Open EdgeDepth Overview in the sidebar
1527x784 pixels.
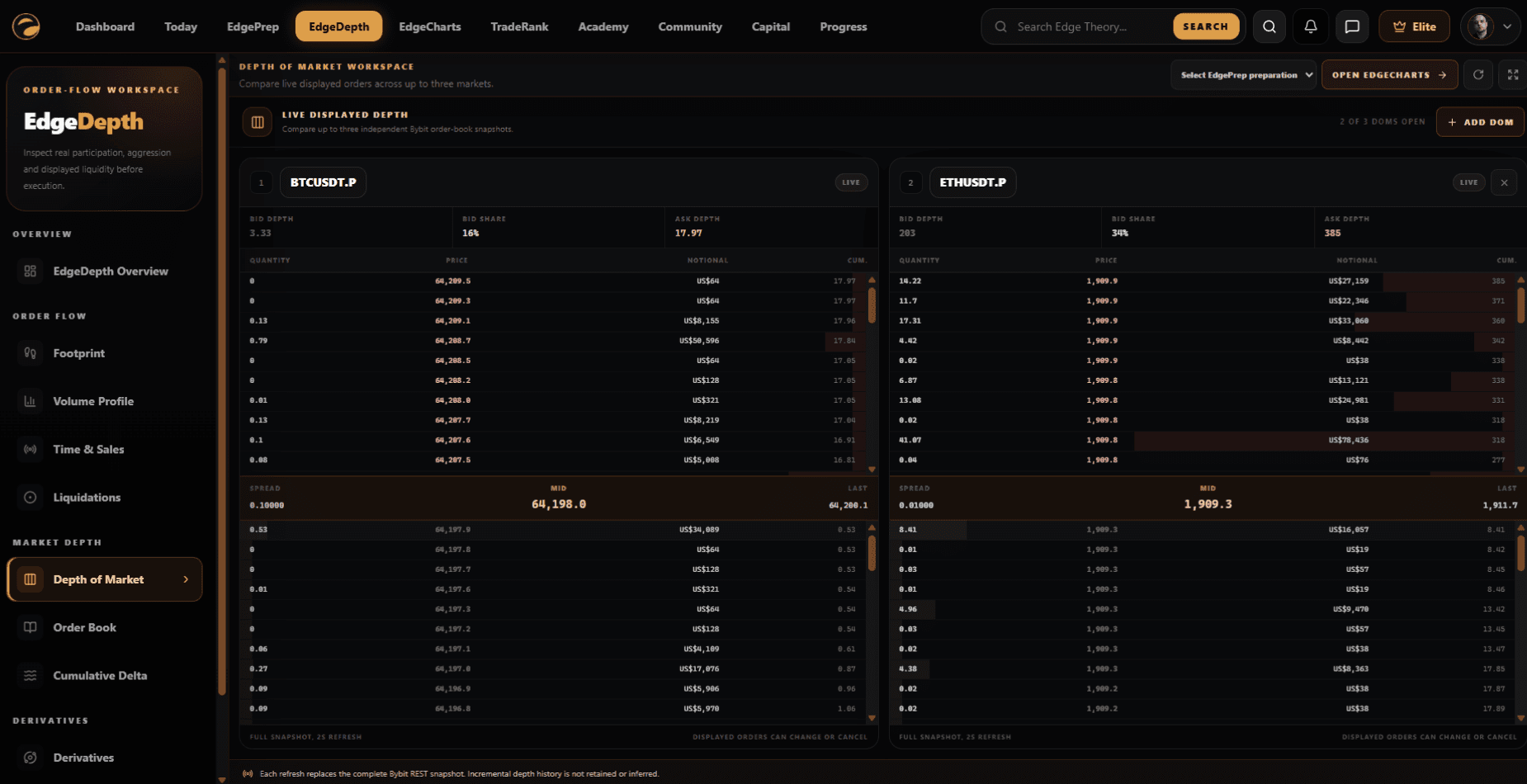104,272
